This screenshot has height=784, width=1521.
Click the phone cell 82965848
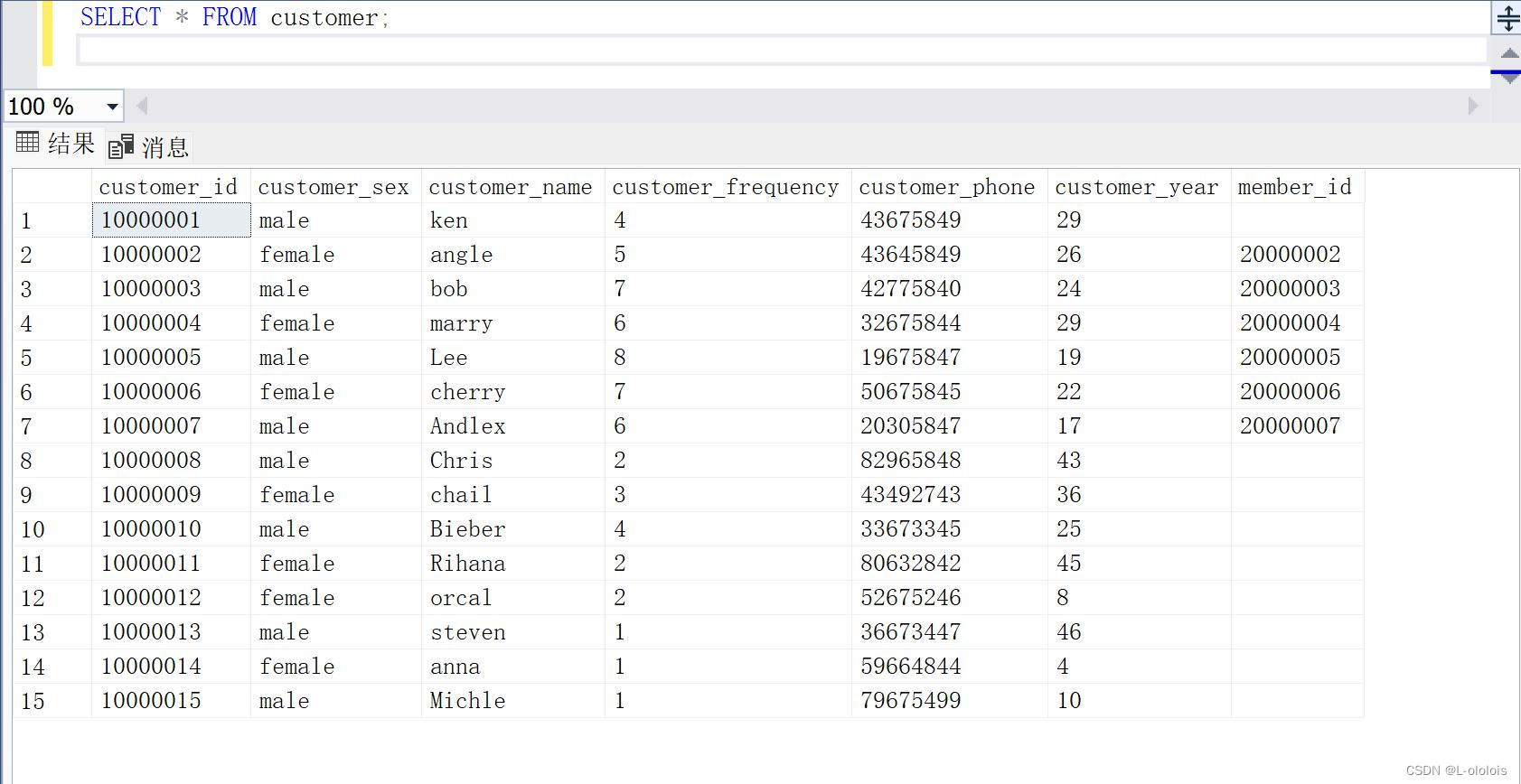point(949,461)
